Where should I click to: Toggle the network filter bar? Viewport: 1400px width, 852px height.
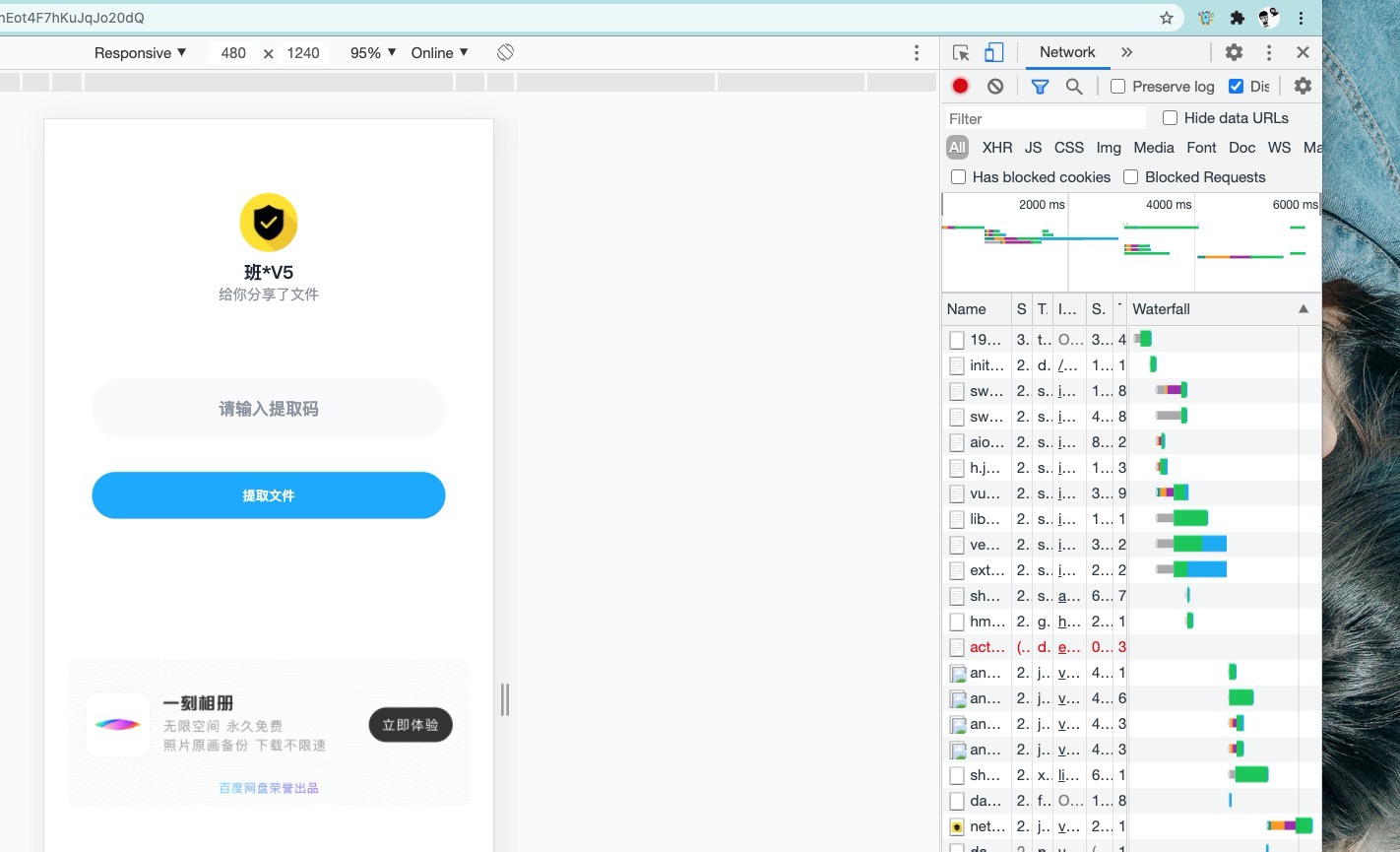[1040, 87]
